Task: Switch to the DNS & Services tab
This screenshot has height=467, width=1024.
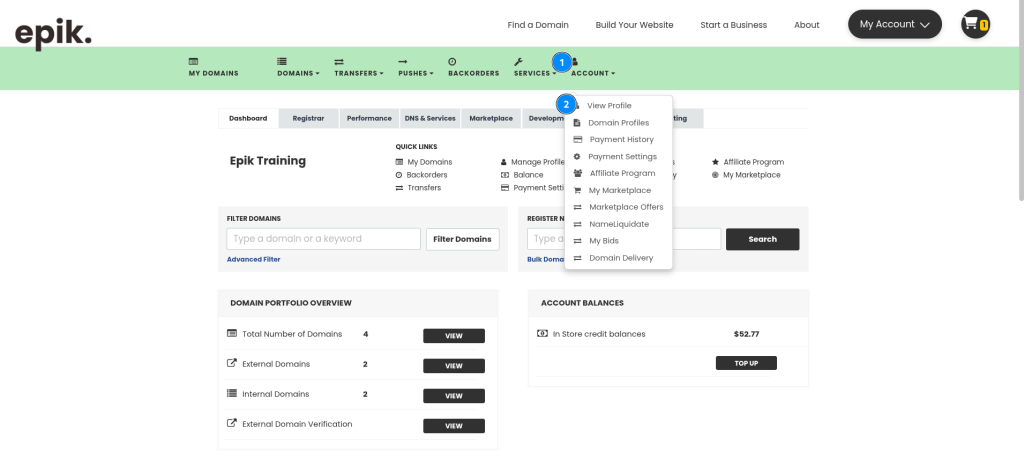Action: (430, 118)
